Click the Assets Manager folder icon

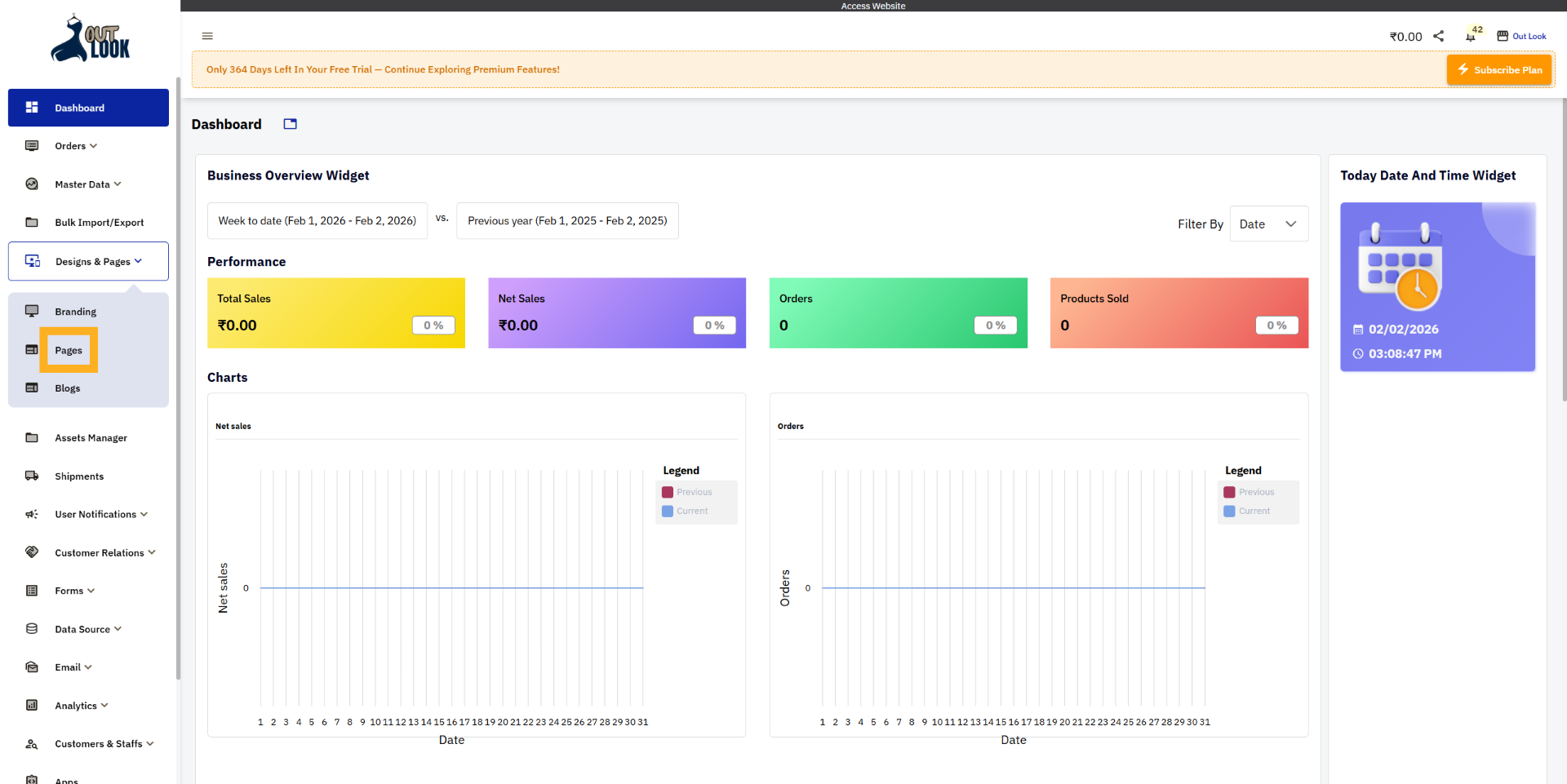tap(32, 437)
